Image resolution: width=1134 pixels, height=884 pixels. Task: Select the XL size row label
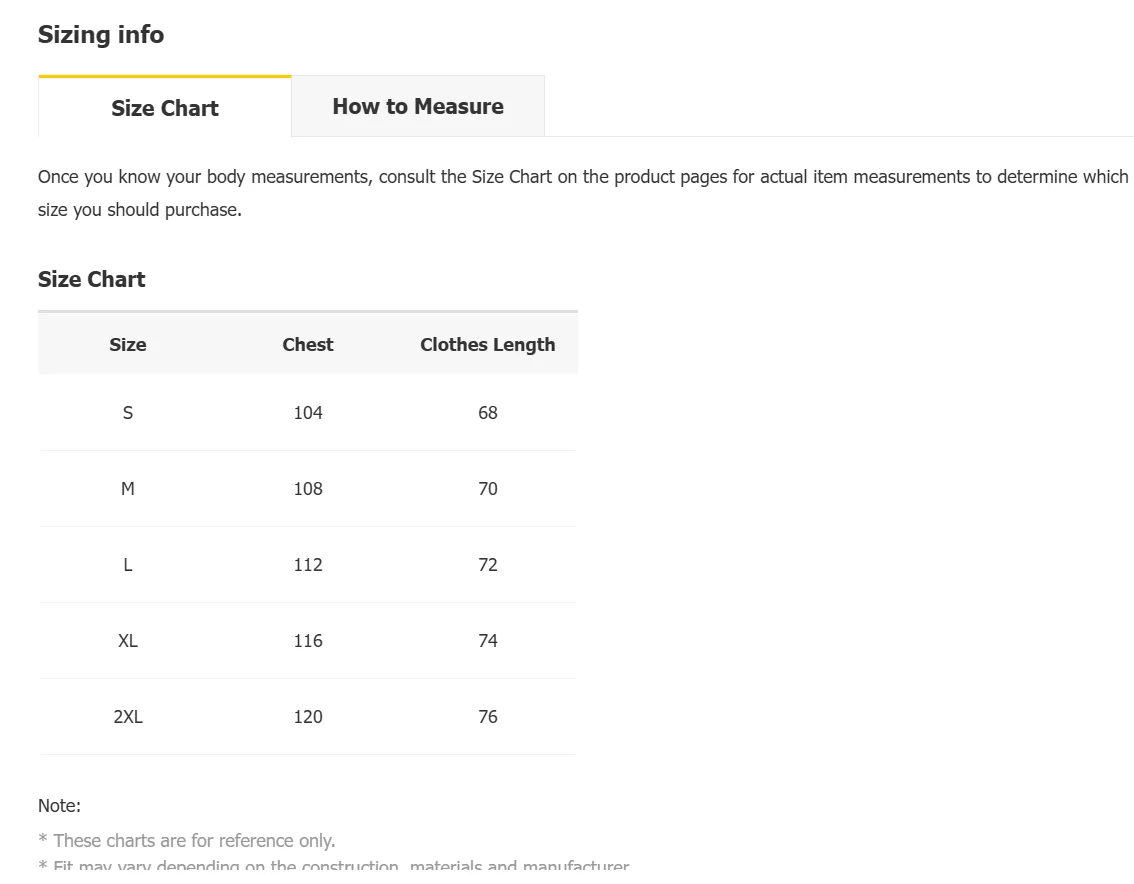point(128,641)
